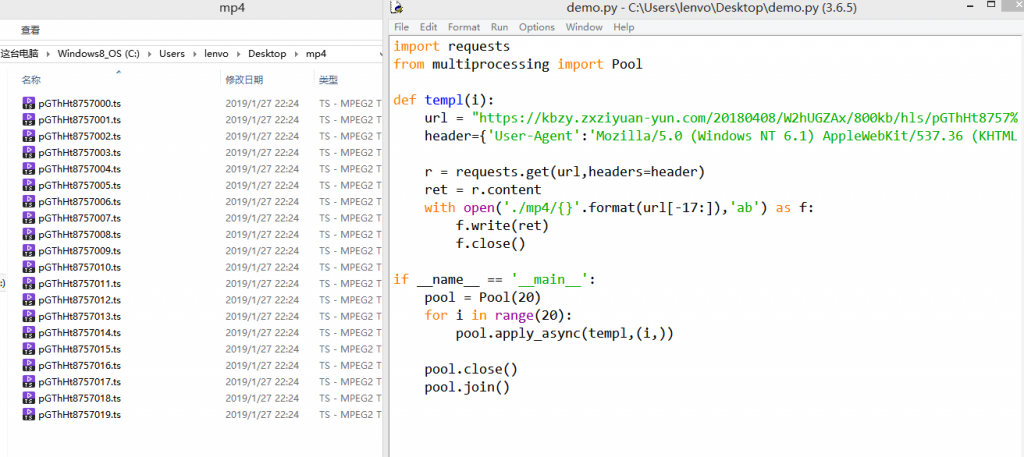This screenshot has height=457, width=1024.
Task: Expand breadcrumb arrow after 这台电脑
Action: [48, 54]
